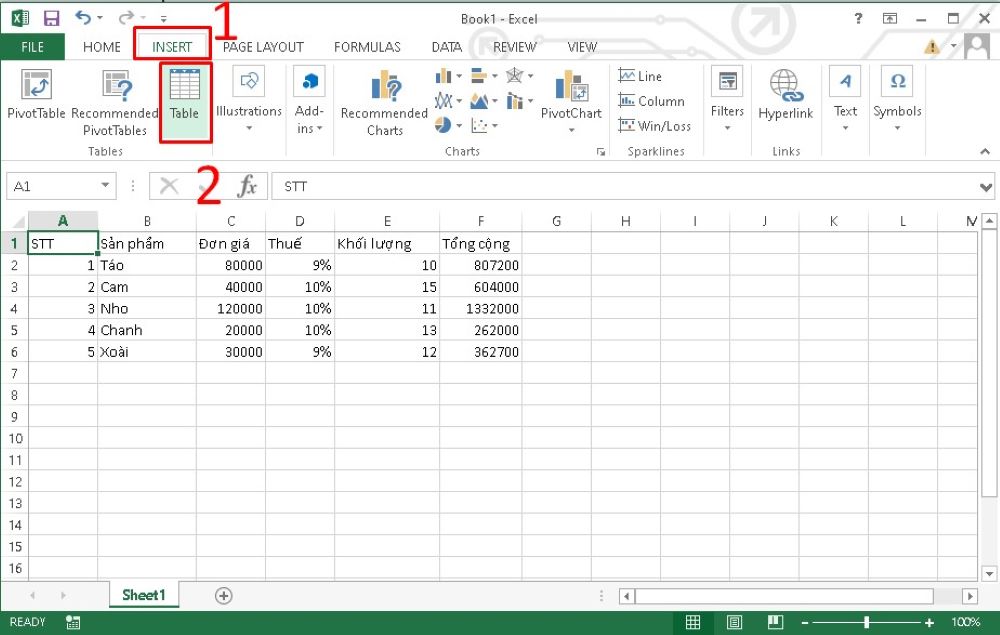Switch to the PAGE LAYOUT tab

pyautogui.click(x=263, y=47)
